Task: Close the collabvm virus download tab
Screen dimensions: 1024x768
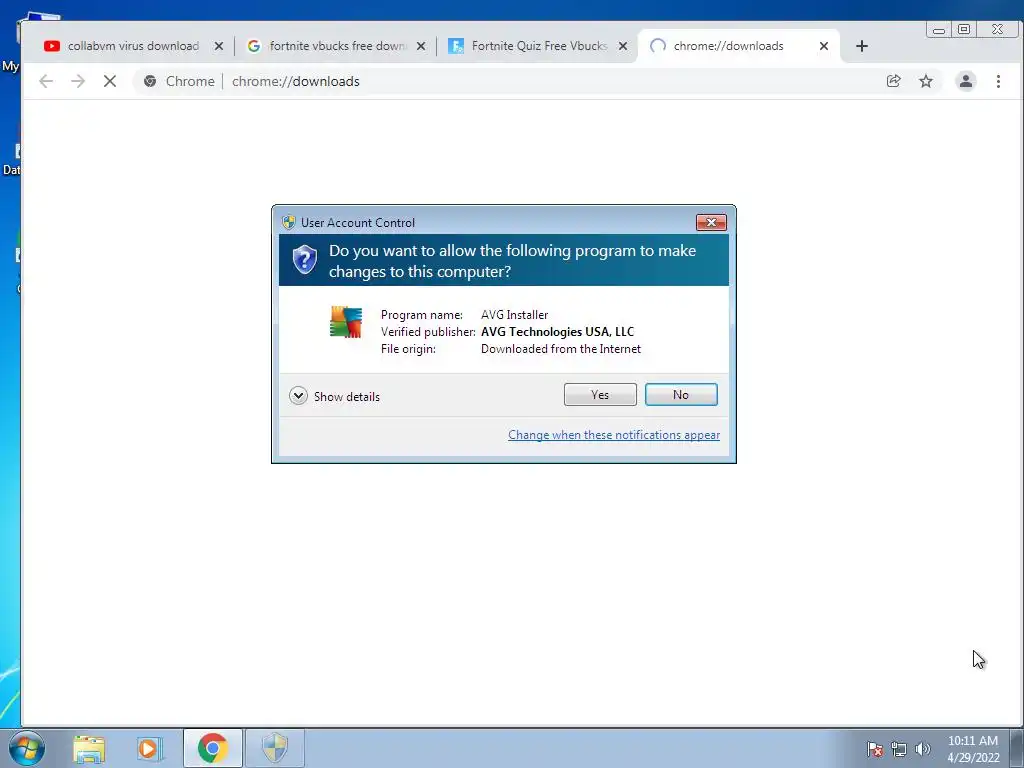Action: 219,46
